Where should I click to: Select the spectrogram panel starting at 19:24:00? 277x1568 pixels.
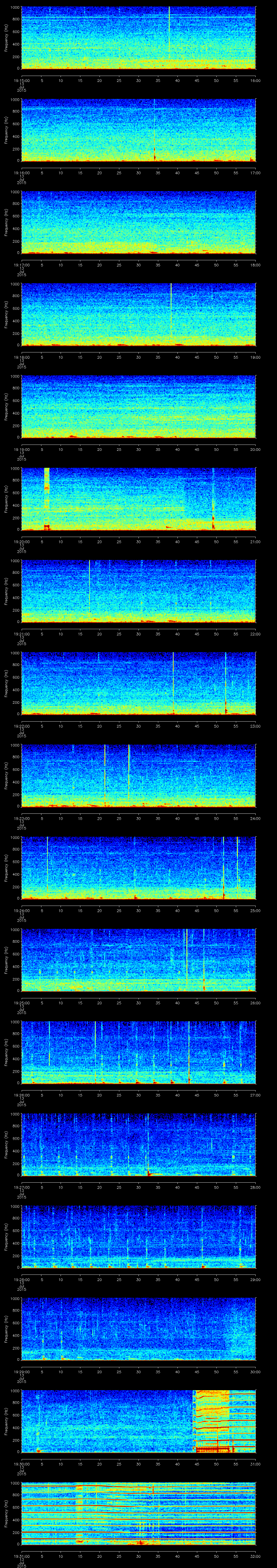(x=139, y=868)
